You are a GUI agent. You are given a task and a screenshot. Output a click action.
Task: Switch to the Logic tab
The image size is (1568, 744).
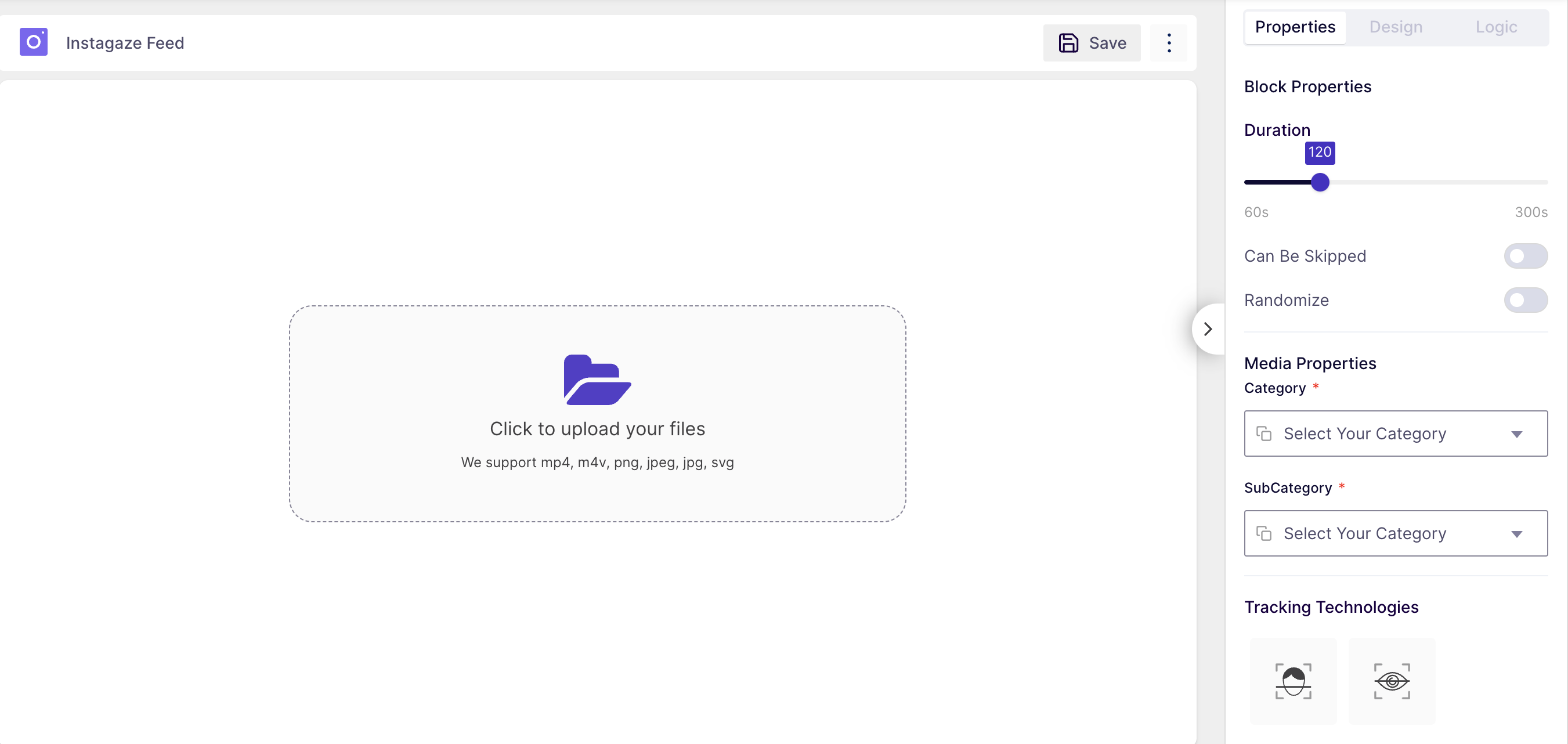tap(1495, 27)
